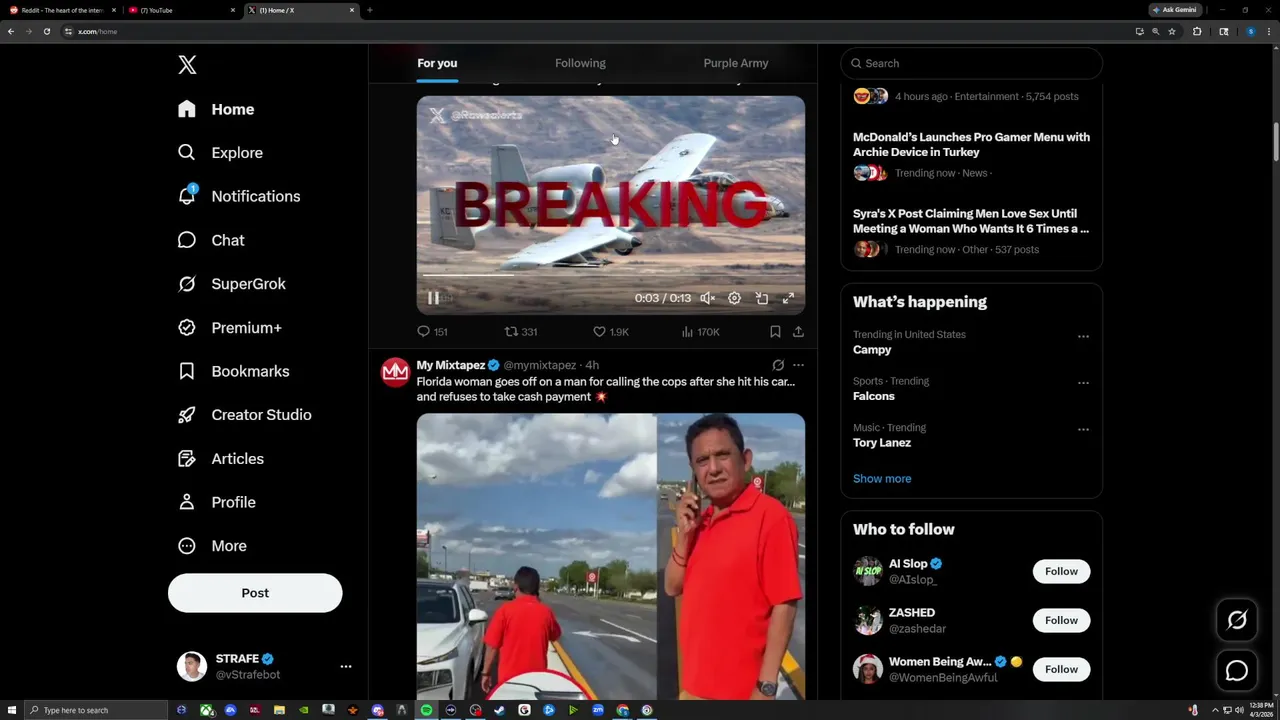Click taskbar search box
Screen dimensions: 1280x720
point(96,710)
